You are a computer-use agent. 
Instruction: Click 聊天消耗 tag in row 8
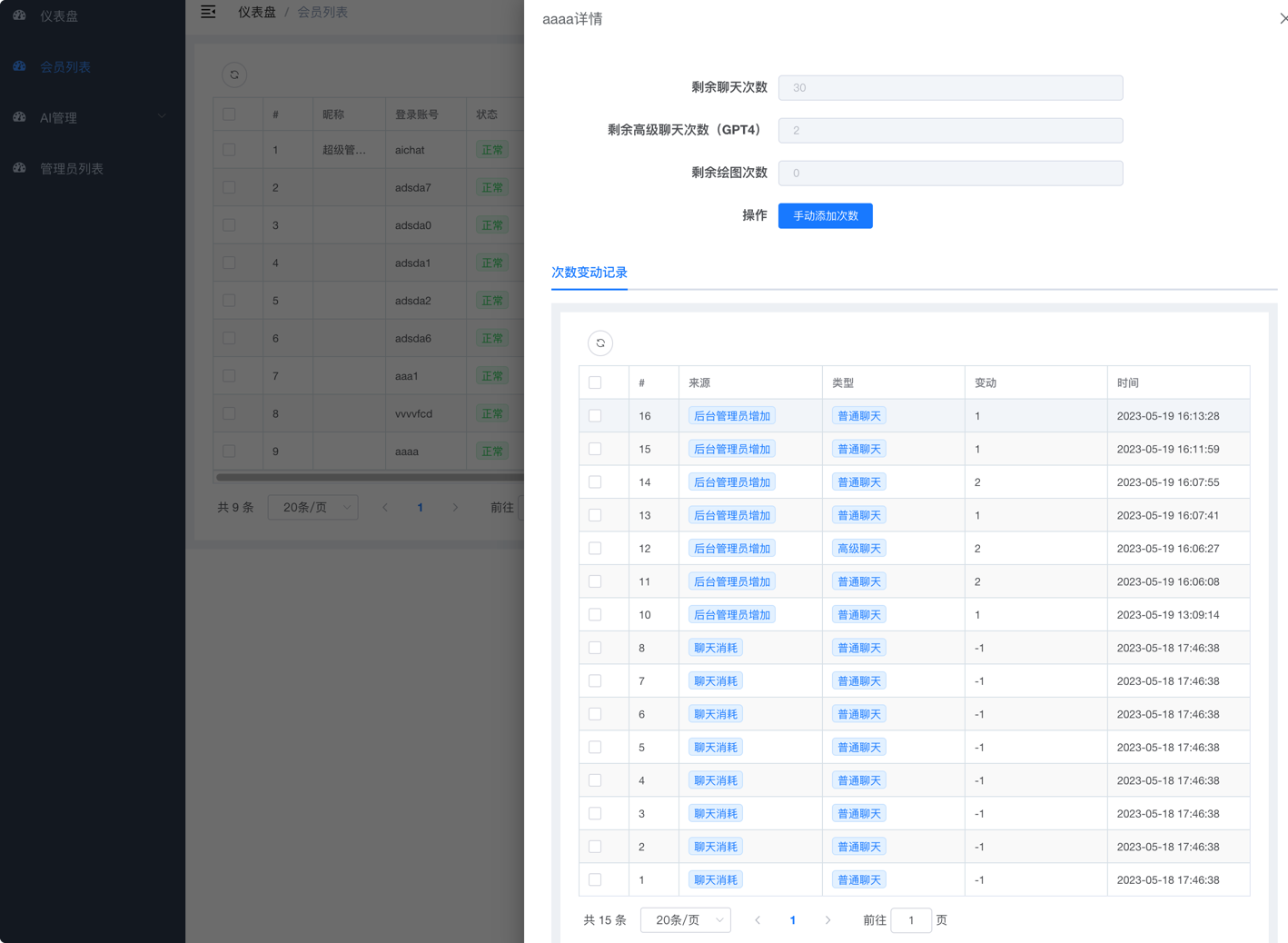pos(716,648)
